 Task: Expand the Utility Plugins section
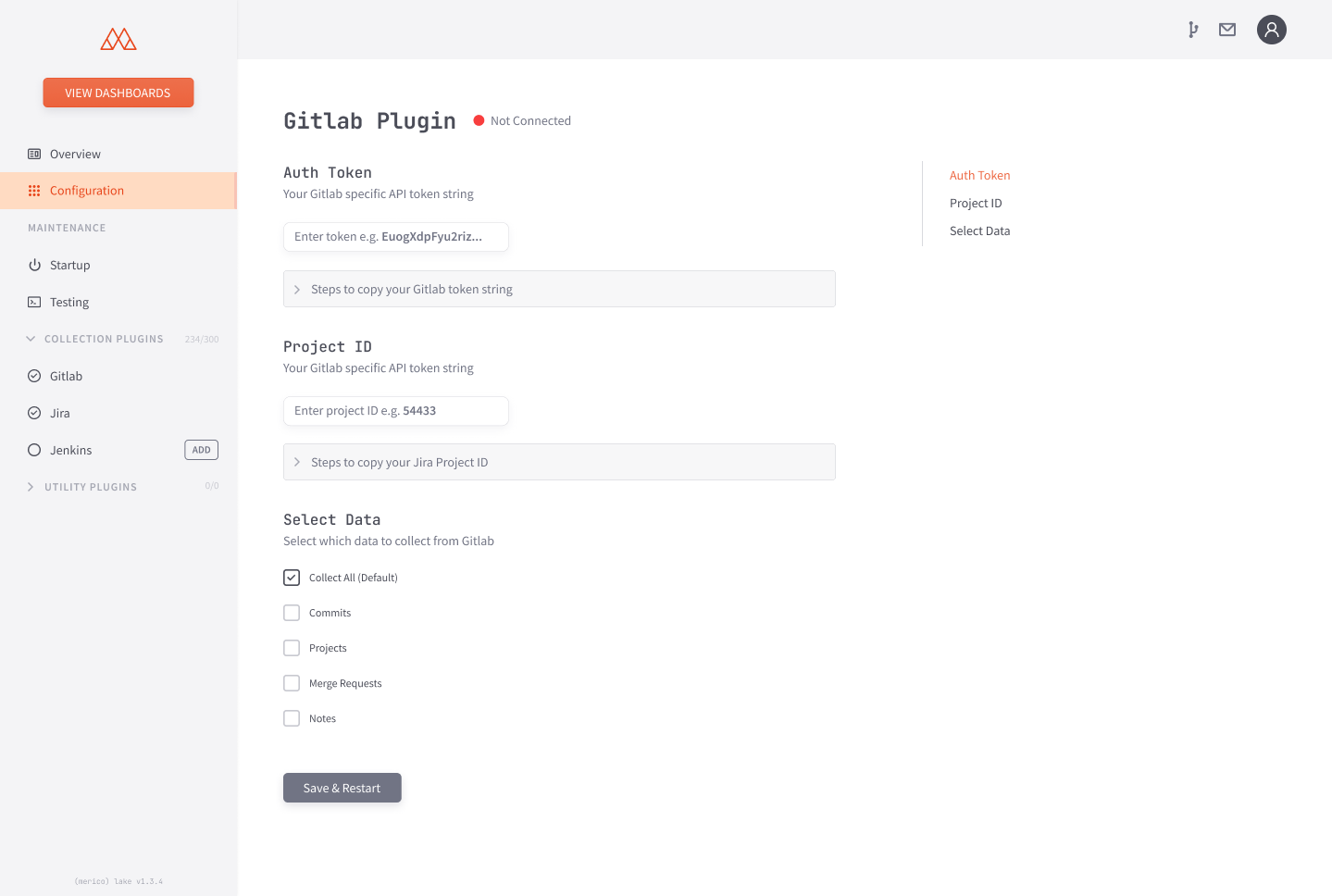(31, 486)
